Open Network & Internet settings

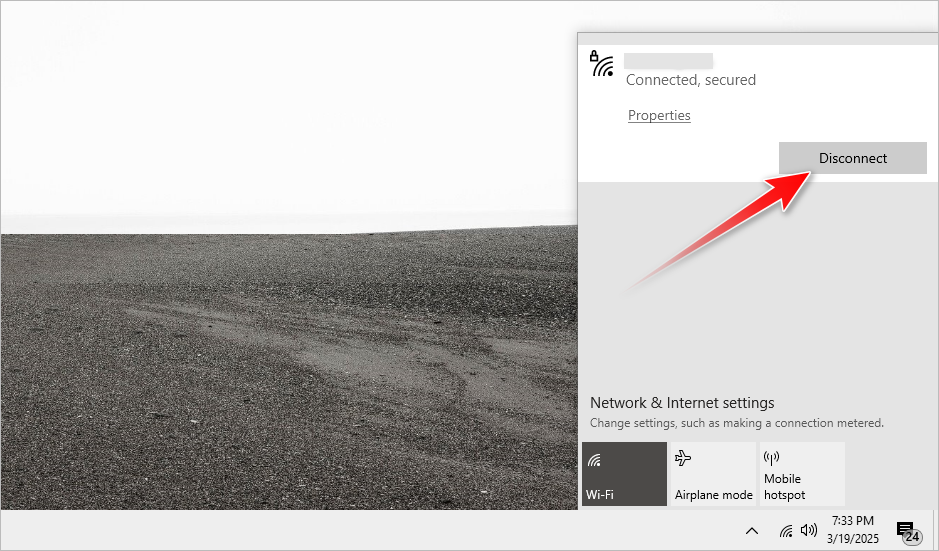click(x=682, y=403)
